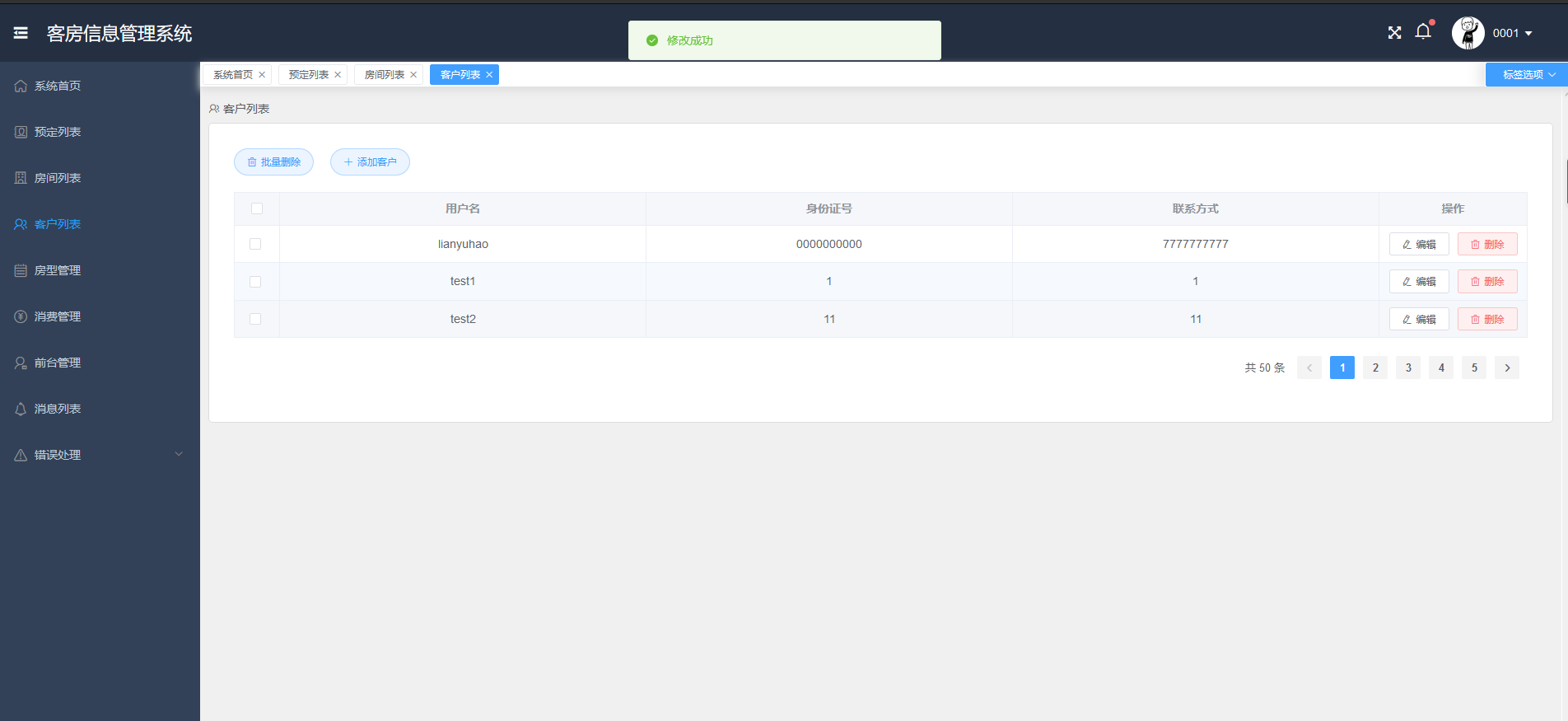The height and width of the screenshot is (721, 1568).
Task: Toggle fullscreen with the expand arrows icon
Action: (x=1394, y=33)
